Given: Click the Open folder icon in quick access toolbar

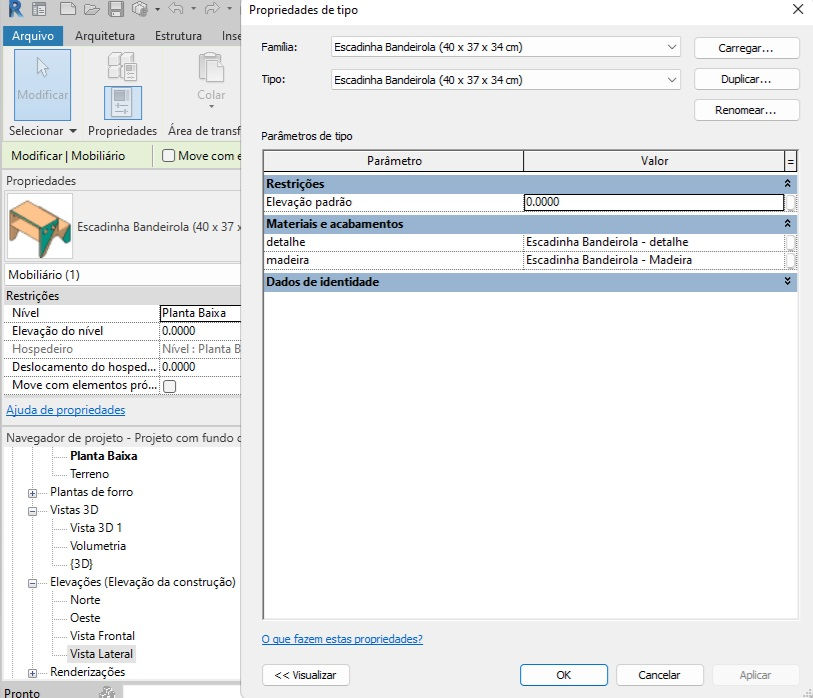Looking at the screenshot, I should point(91,9).
